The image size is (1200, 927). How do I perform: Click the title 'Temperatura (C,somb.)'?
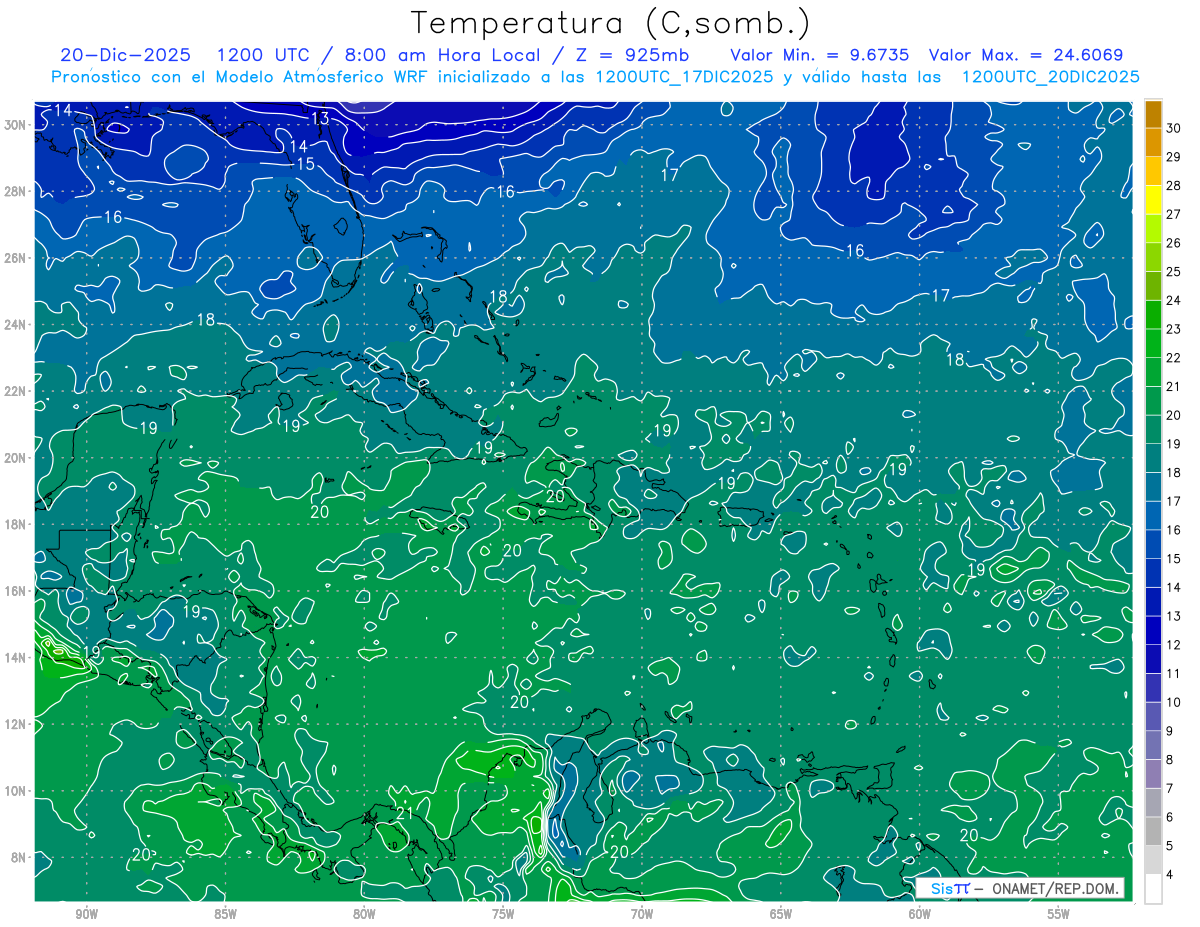click(x=610, y=23)
